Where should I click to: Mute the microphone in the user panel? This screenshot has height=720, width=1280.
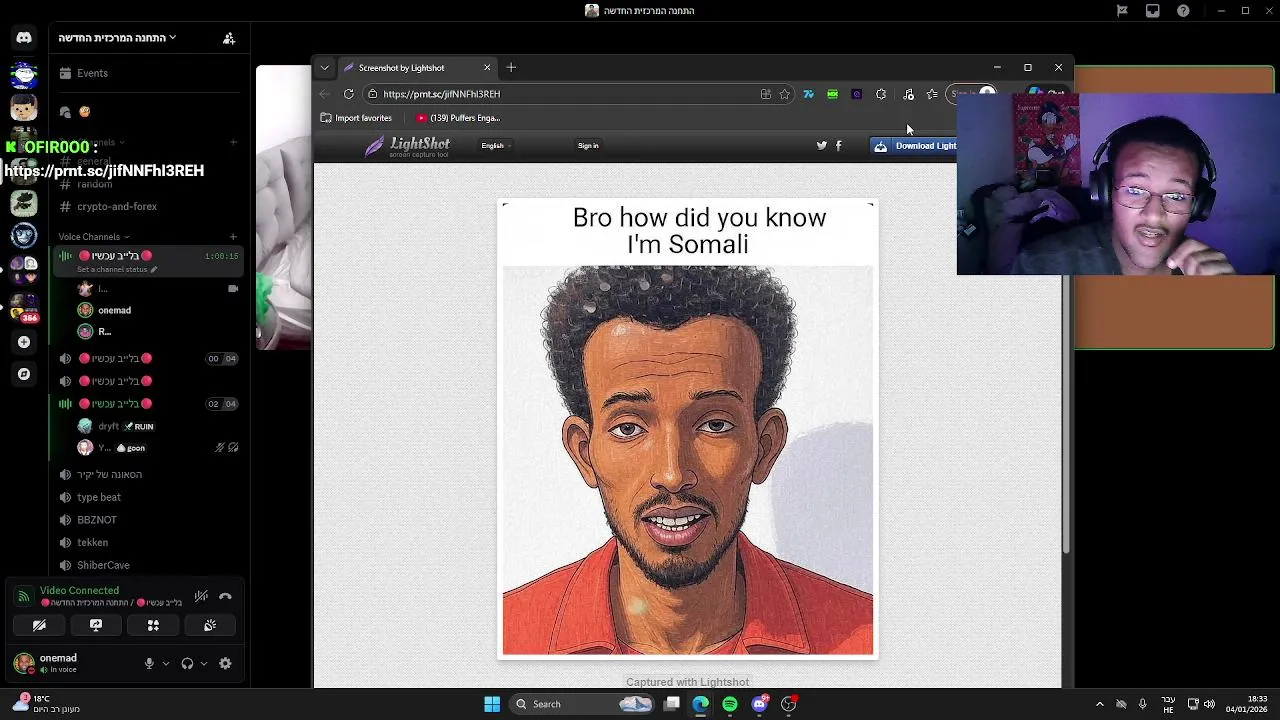[x=149, y=663]
